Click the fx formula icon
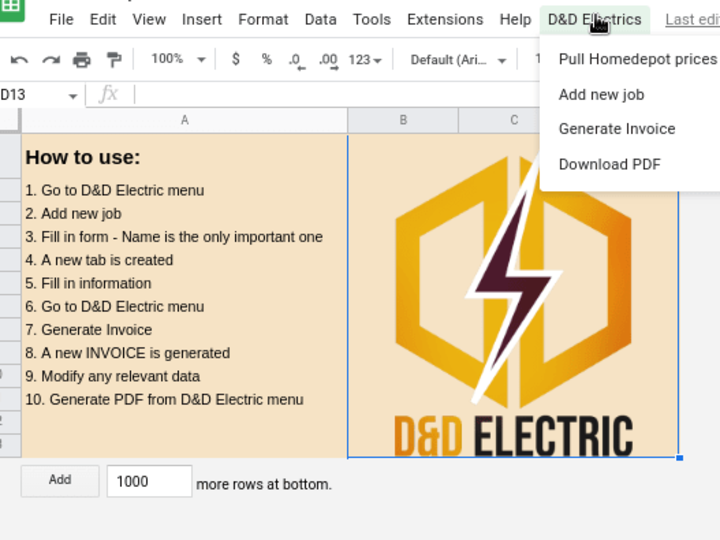Screen dimensions: 720x540 [109, 94]
